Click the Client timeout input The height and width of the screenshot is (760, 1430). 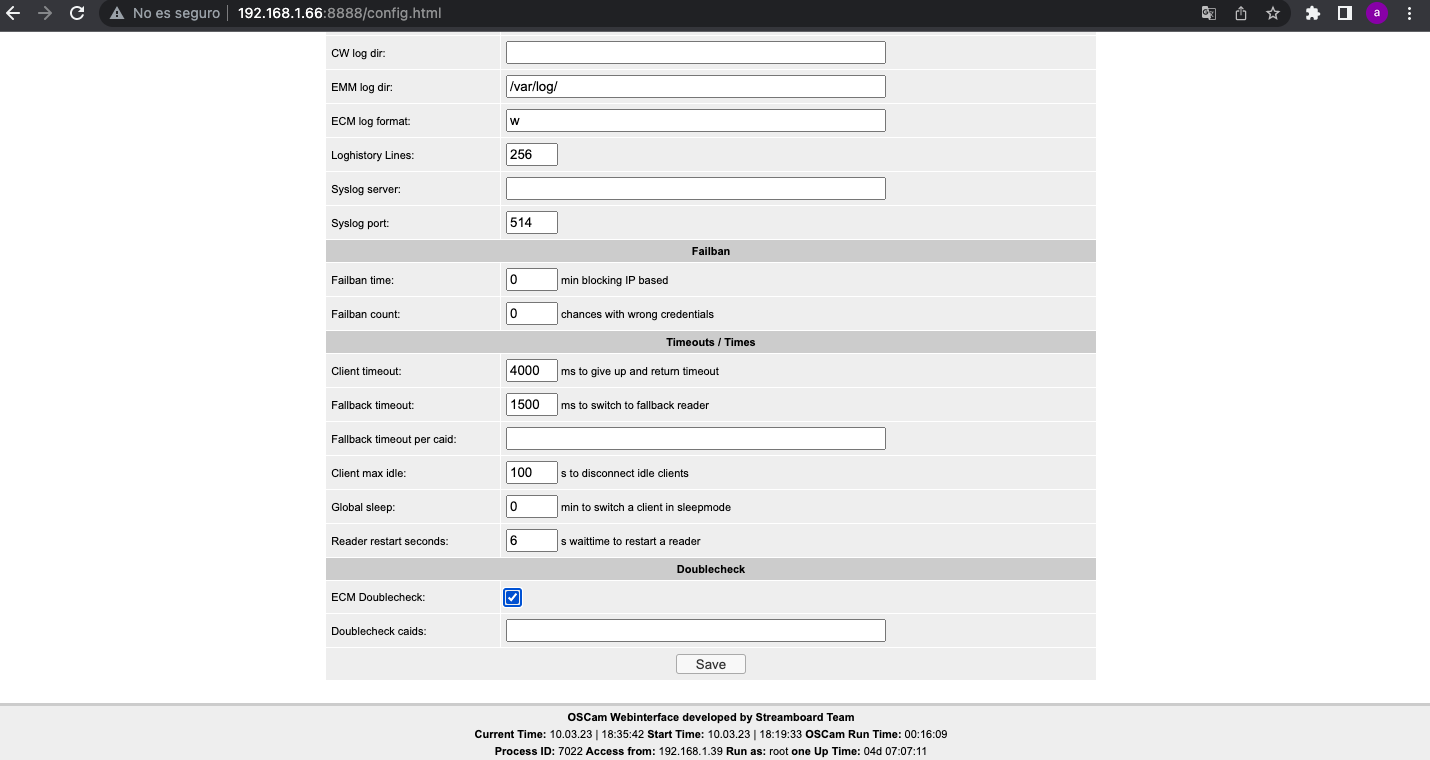pyautogui.click(x=531, y=371)
